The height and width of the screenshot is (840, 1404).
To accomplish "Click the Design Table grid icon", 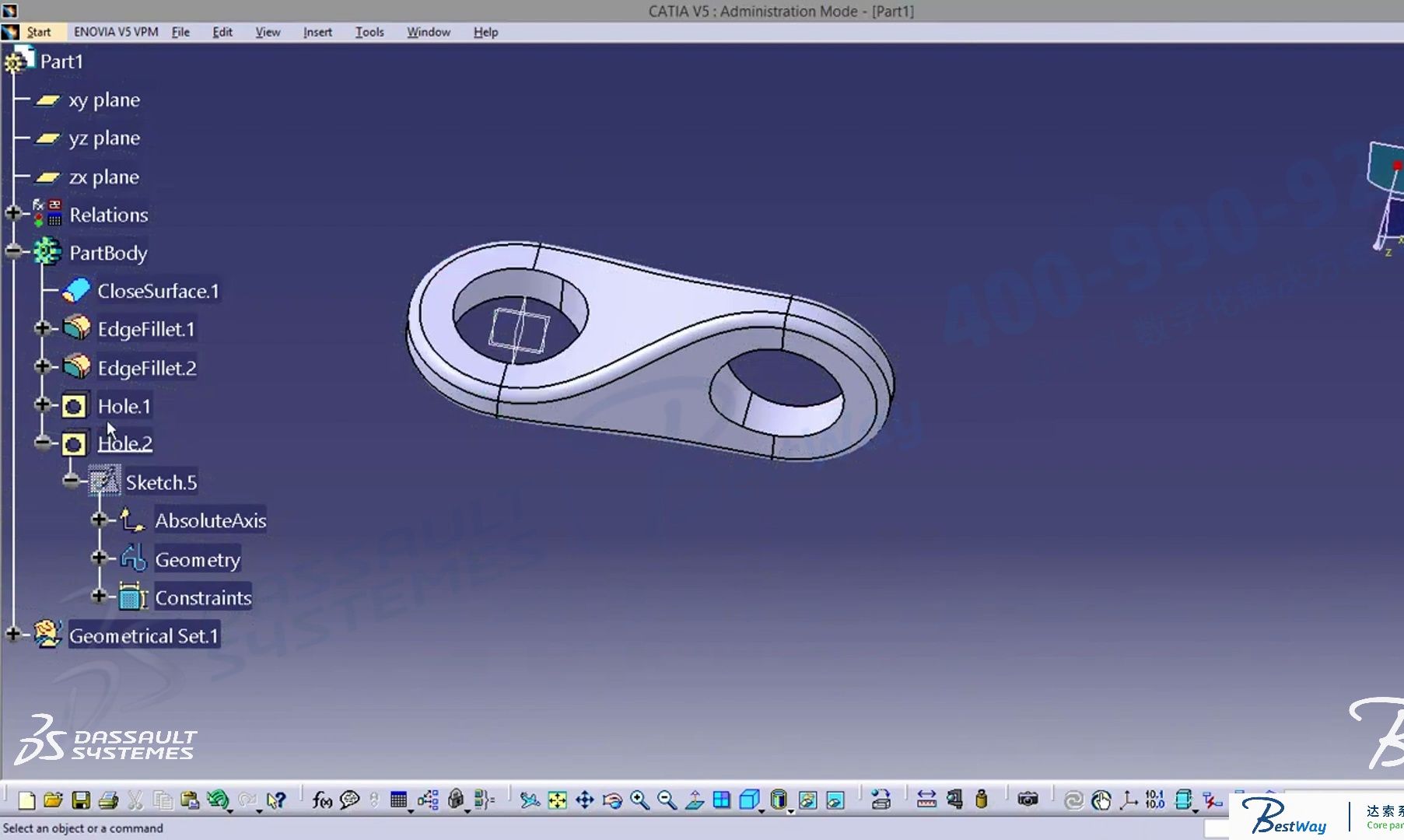I will coord(398,800).
